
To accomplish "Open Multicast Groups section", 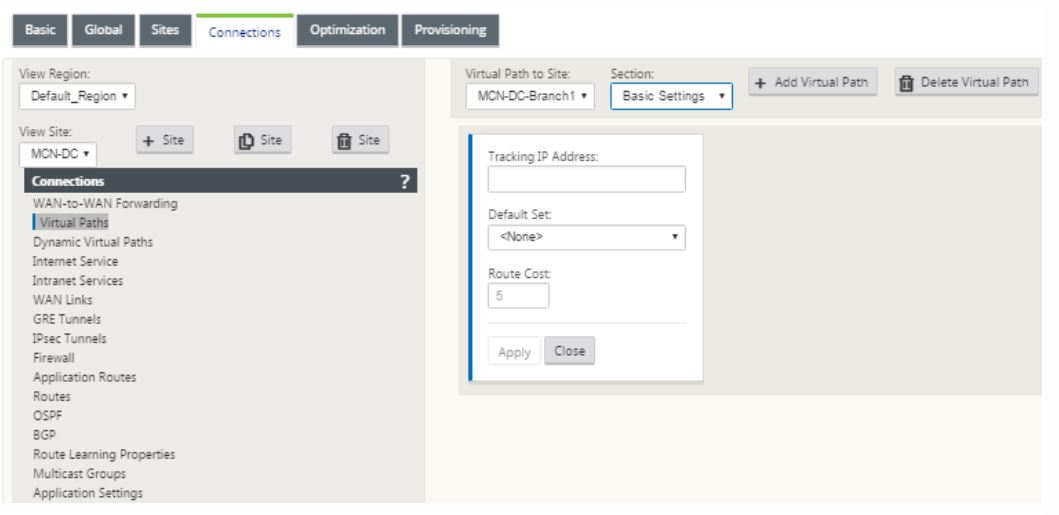I will pos(79,473).
